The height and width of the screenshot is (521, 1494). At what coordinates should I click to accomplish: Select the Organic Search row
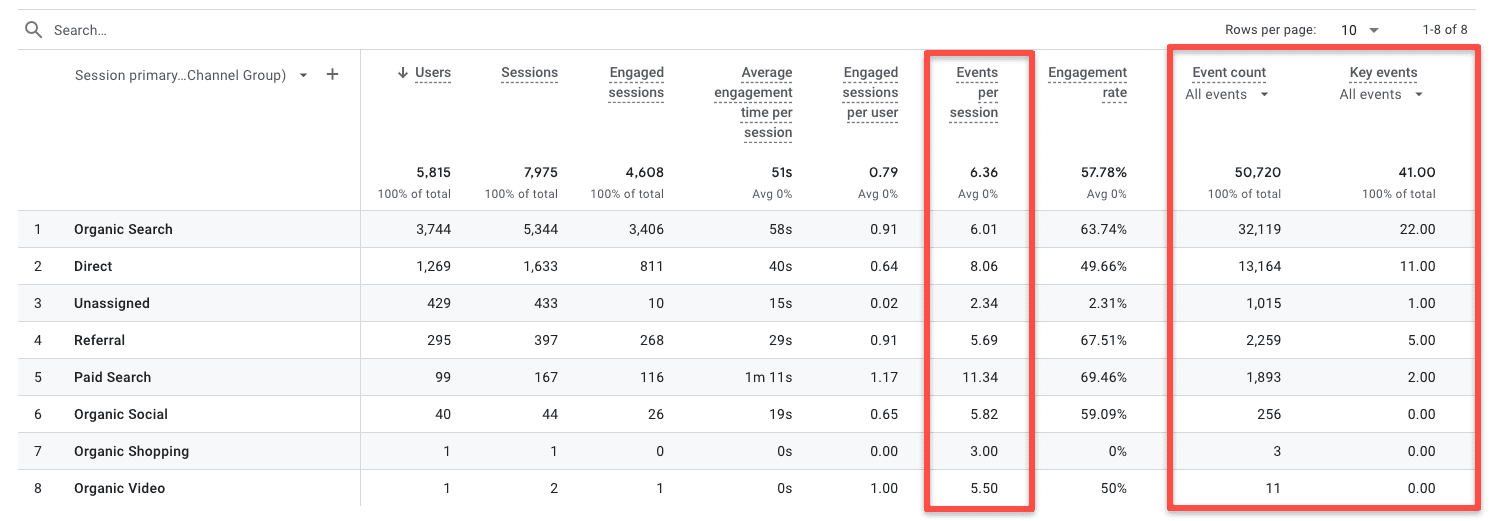coord(123,229)
